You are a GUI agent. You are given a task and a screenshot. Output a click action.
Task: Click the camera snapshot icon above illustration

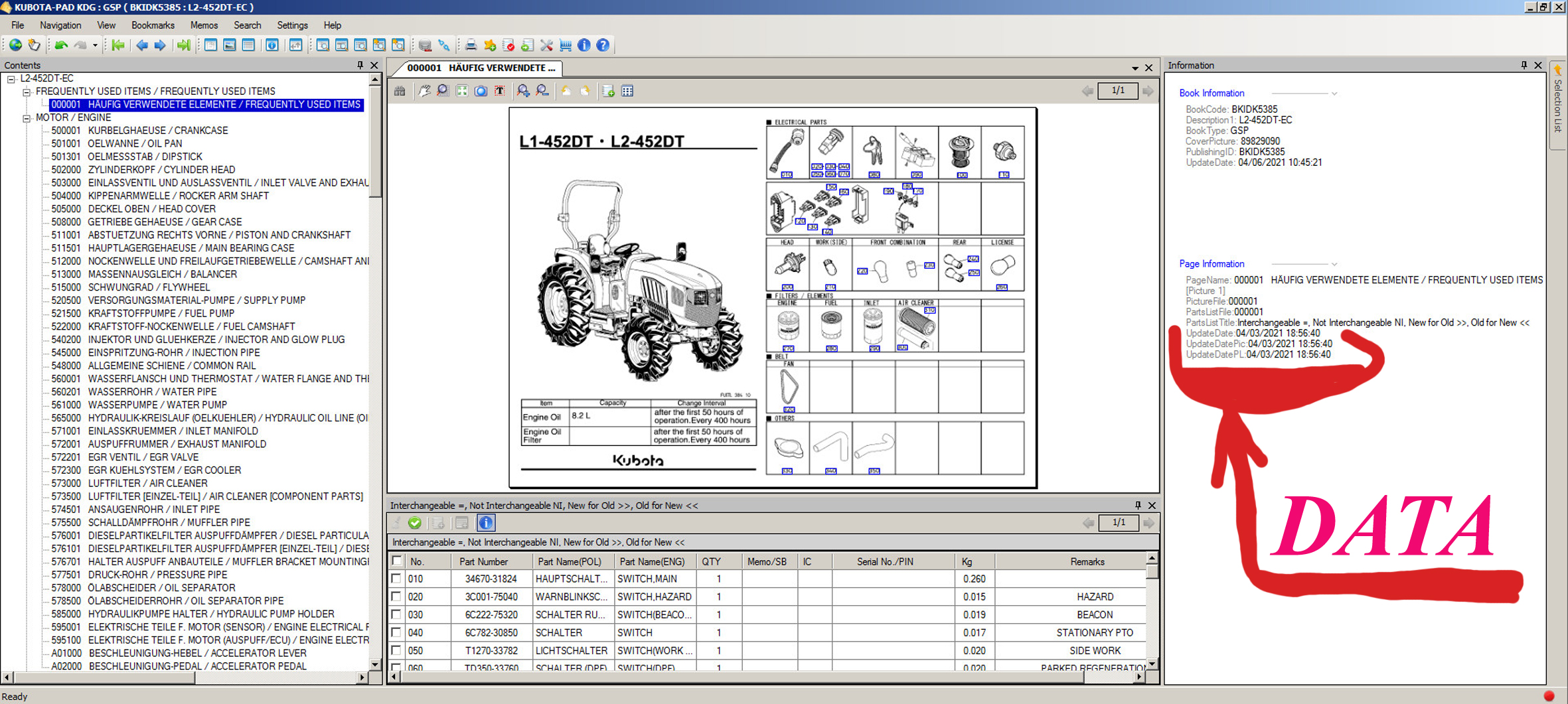coord(481,91)
